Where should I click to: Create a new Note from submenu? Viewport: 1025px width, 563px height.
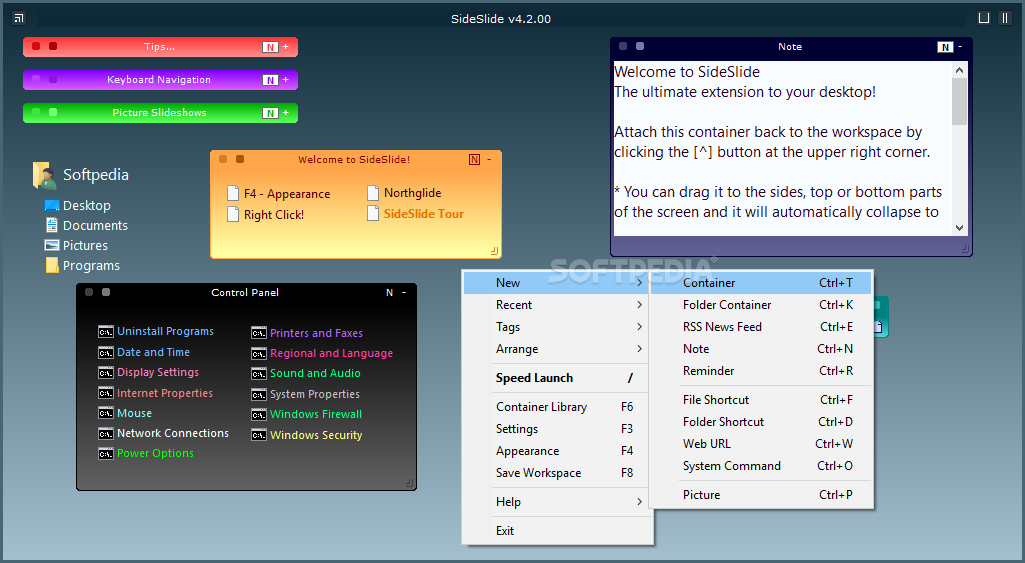[x=761, y=349]
